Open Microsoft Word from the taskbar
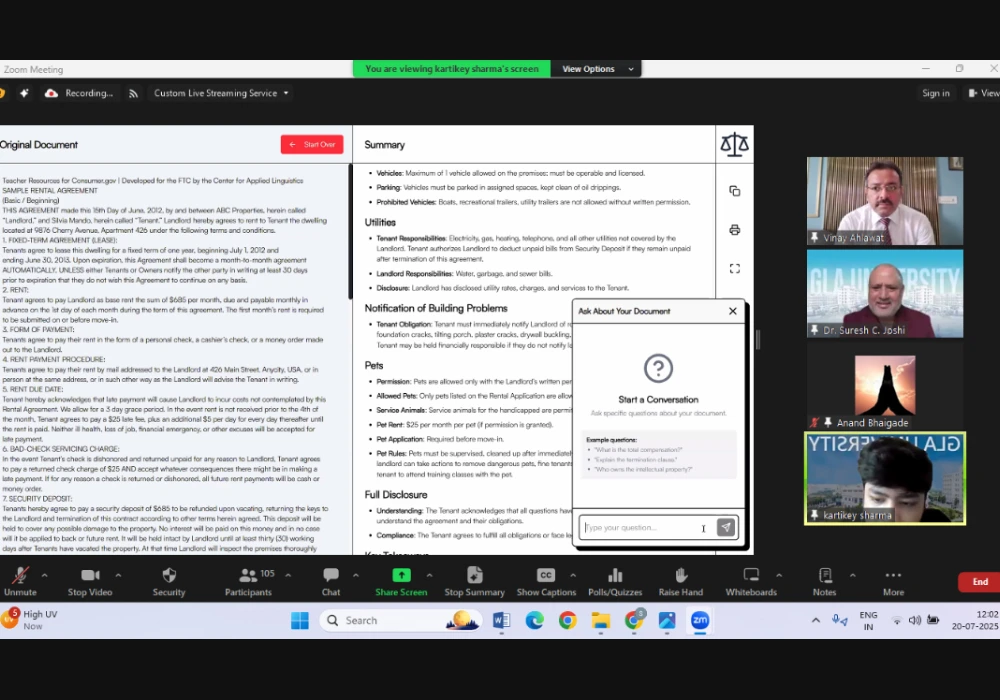Screen dimensions: 1000x700 pos(501,621)
